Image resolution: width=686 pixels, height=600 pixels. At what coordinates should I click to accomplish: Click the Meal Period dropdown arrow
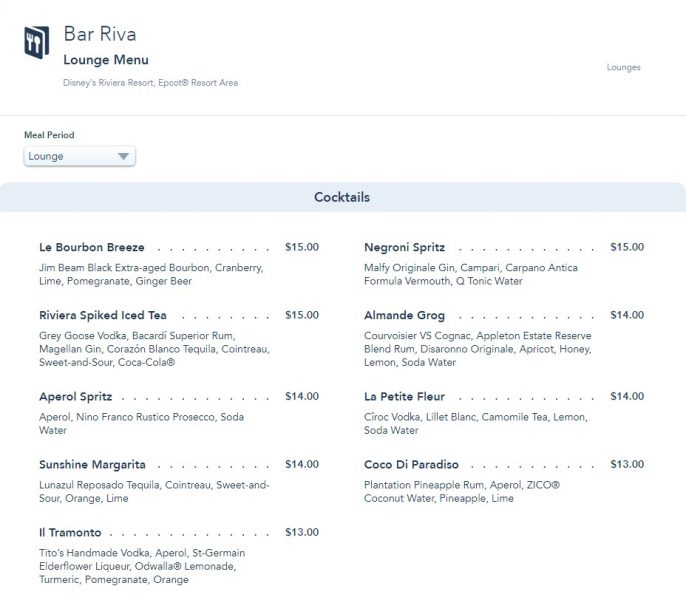[x=123, y=156]
